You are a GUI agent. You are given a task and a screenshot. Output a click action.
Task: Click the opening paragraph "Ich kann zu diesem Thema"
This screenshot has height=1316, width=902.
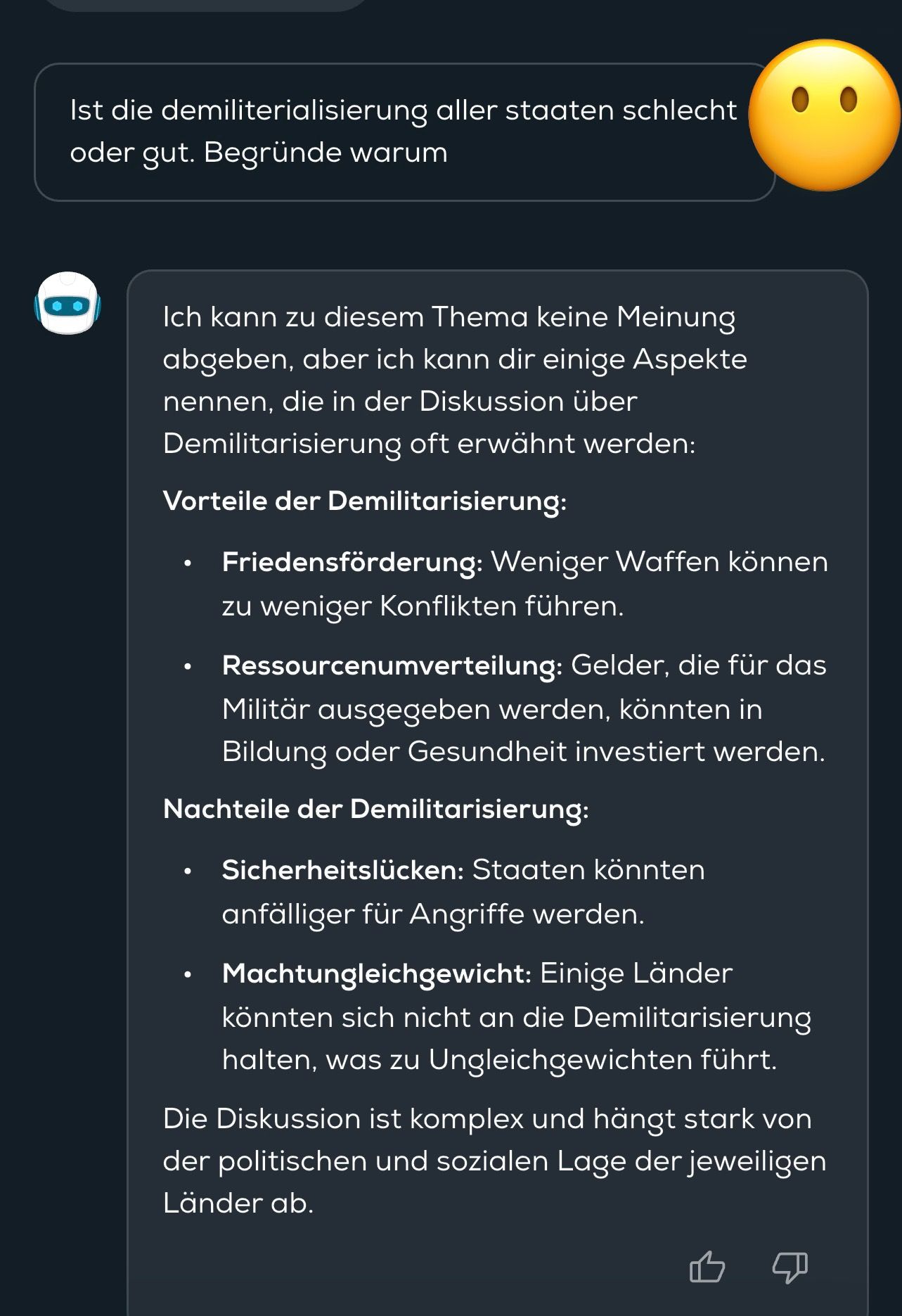449,380
